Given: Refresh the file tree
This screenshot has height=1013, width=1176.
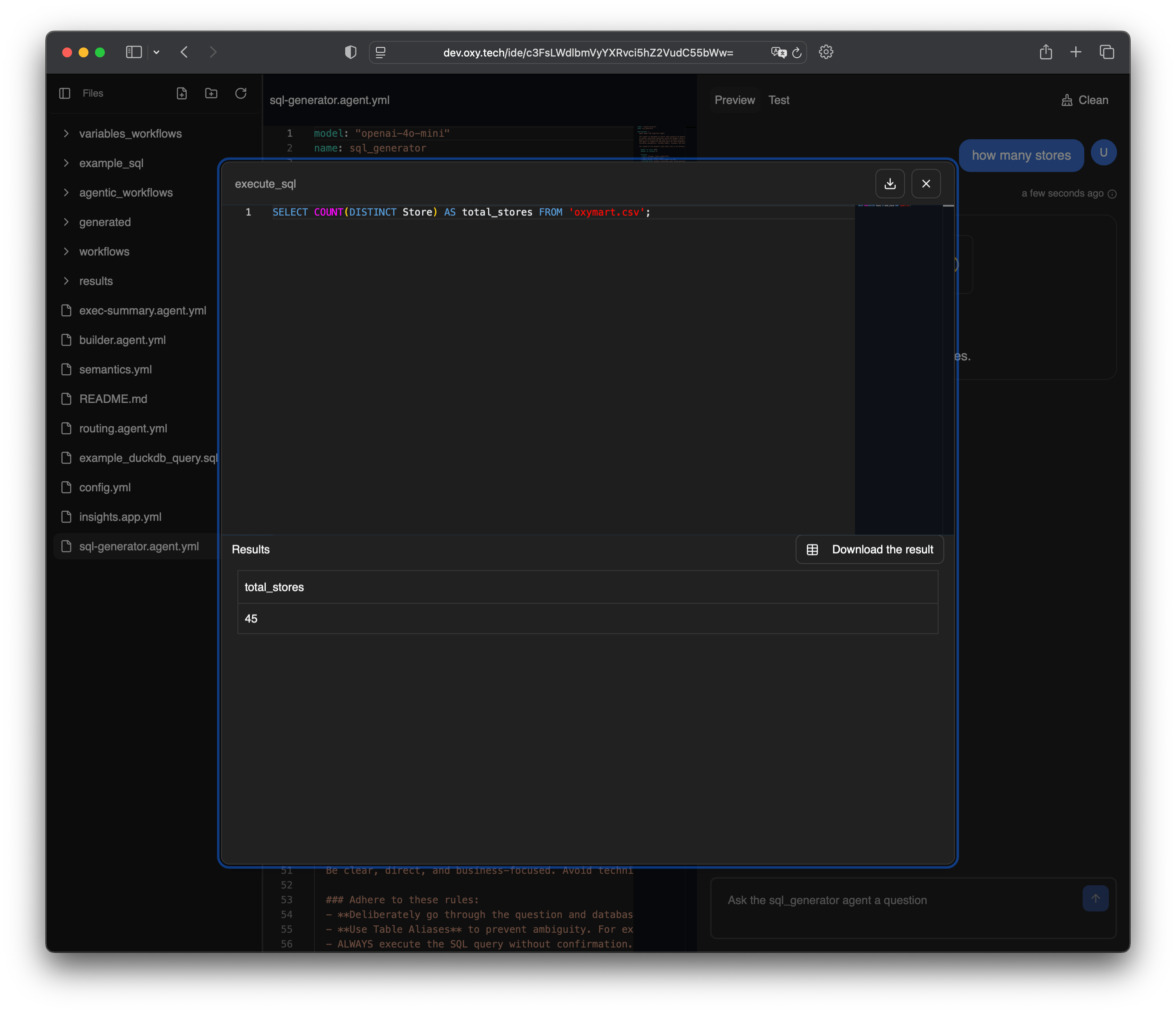Looking at the screenshot, I should (241, 94).
